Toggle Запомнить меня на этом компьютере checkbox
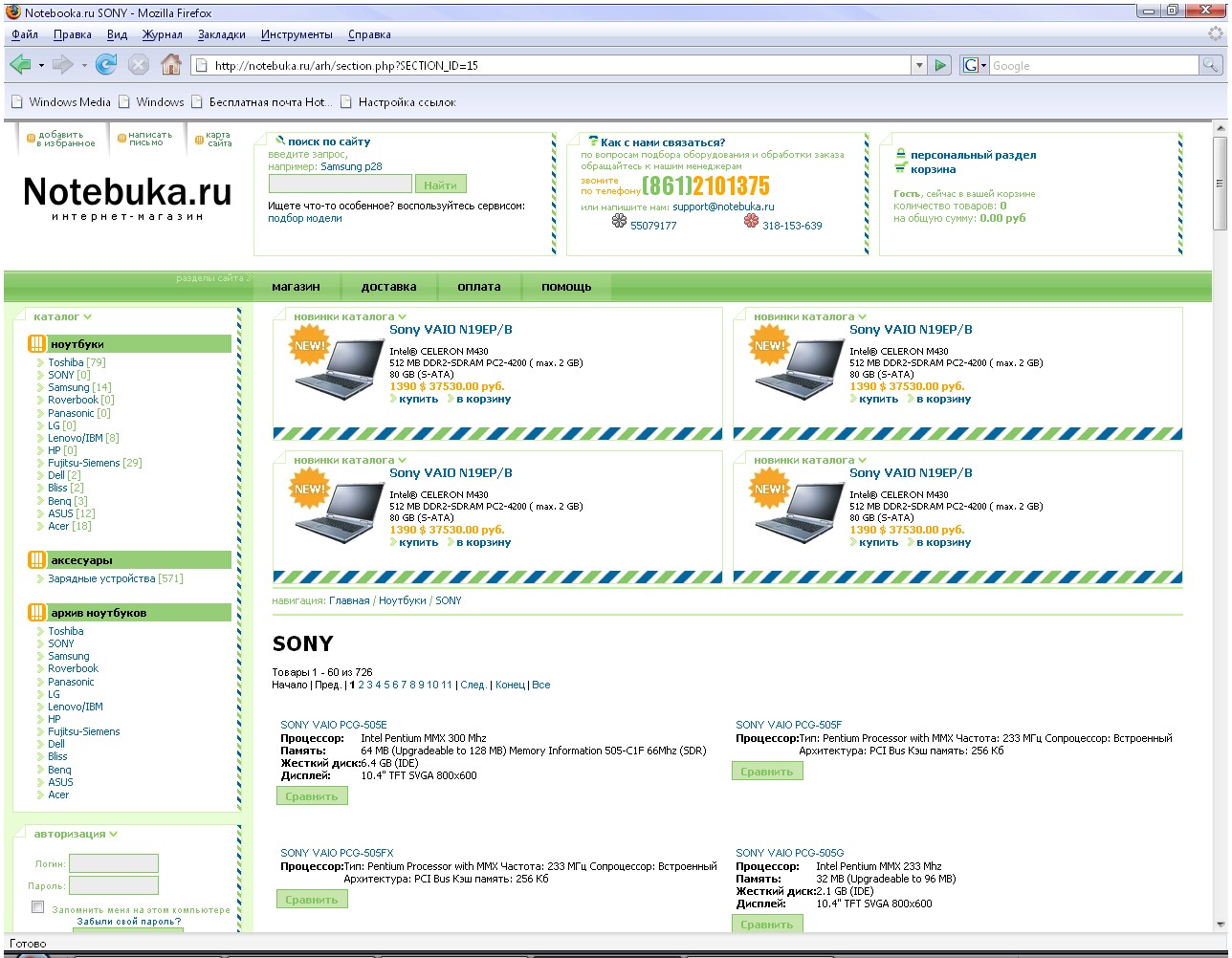Screen dimensions: 1232x958 [38, 906]
